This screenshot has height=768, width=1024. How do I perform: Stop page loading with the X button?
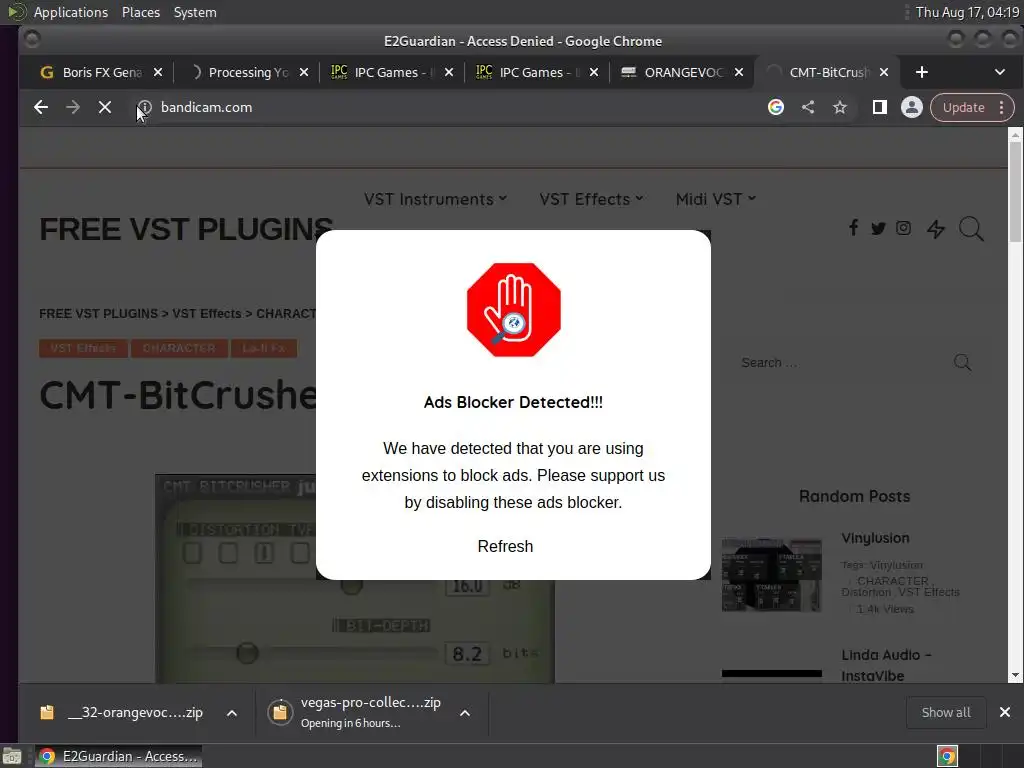click(x=104, y=107)
